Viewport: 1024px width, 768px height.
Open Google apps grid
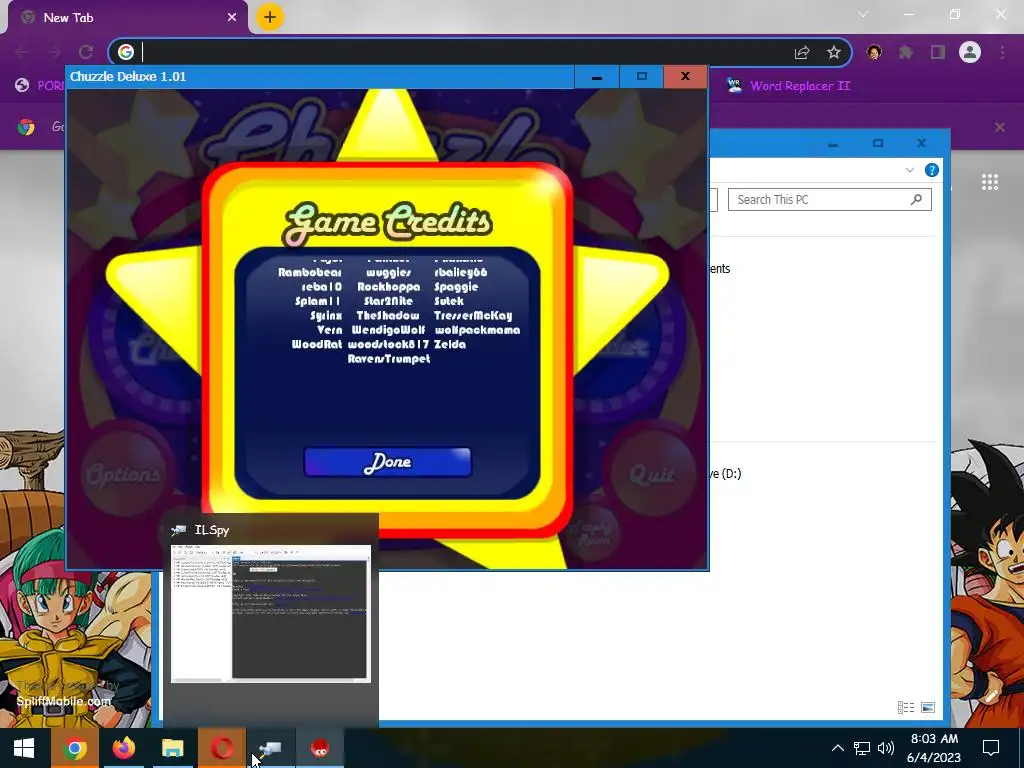(989, 182)
